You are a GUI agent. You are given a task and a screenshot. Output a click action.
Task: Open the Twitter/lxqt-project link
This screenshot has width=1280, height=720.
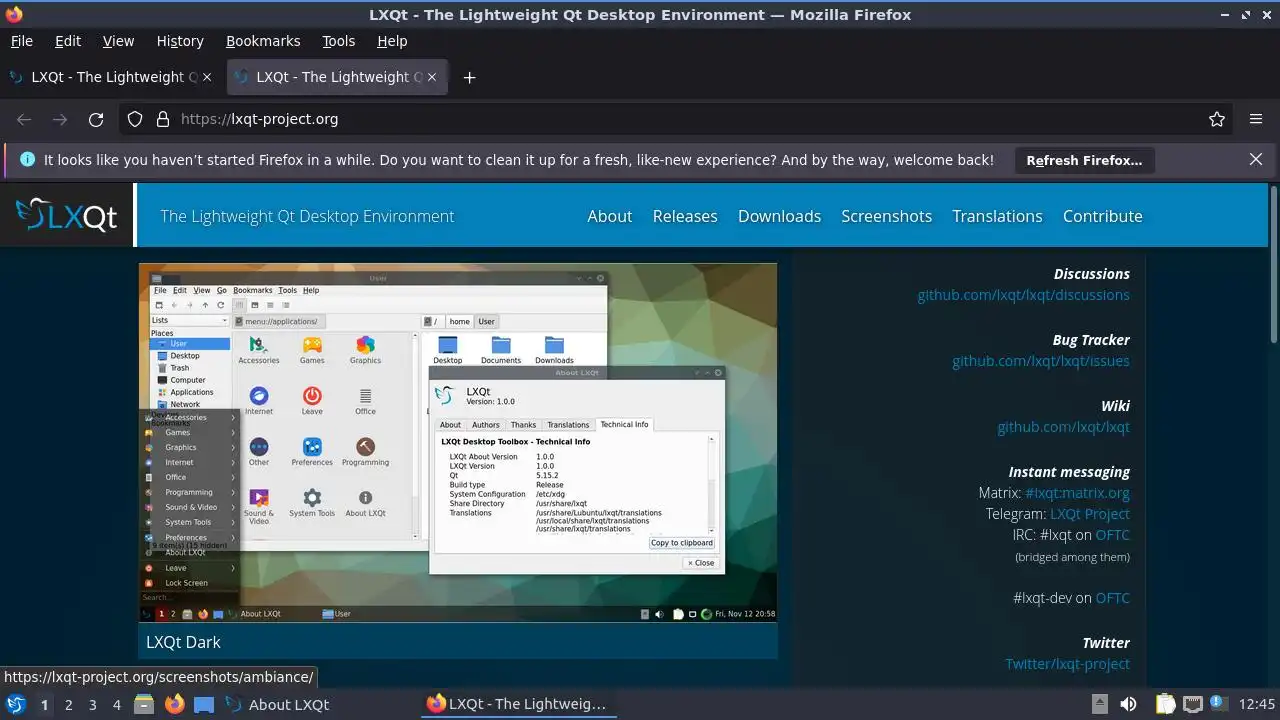click(x=1067, y=664)
